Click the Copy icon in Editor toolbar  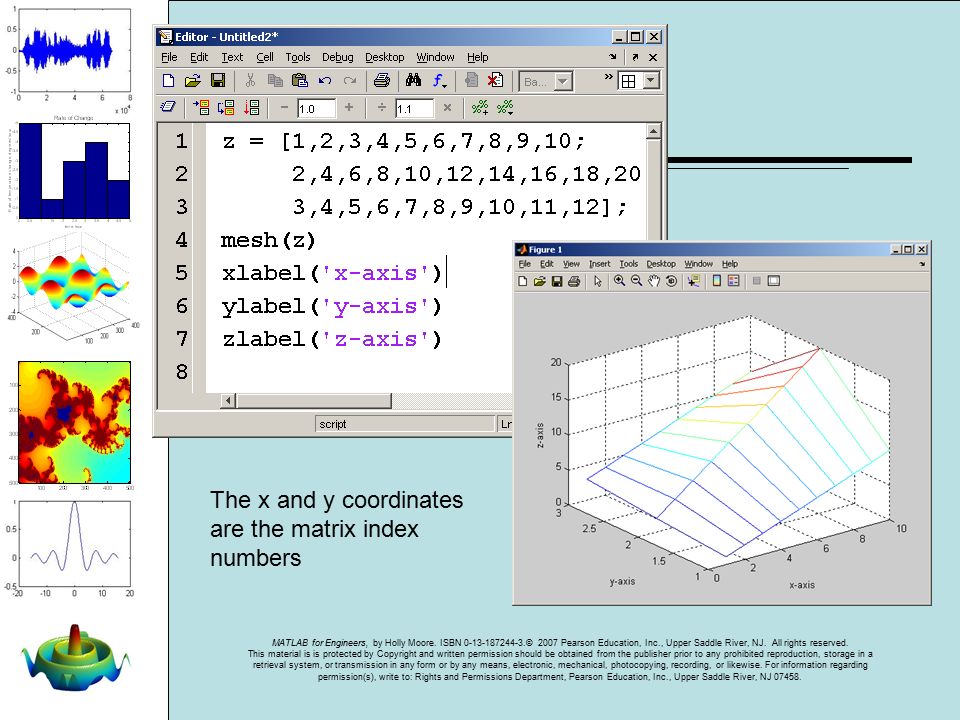pyautogui.click(x=275, y=81)
